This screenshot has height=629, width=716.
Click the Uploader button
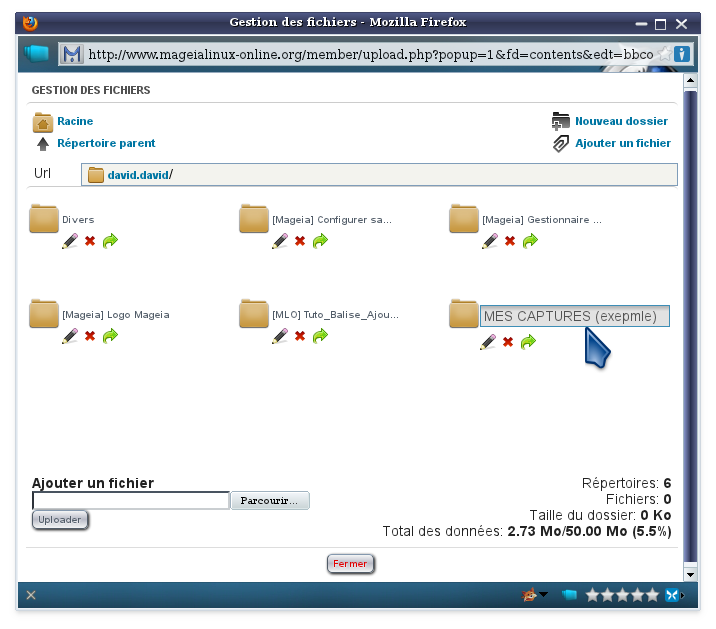(x=60, y=520)
